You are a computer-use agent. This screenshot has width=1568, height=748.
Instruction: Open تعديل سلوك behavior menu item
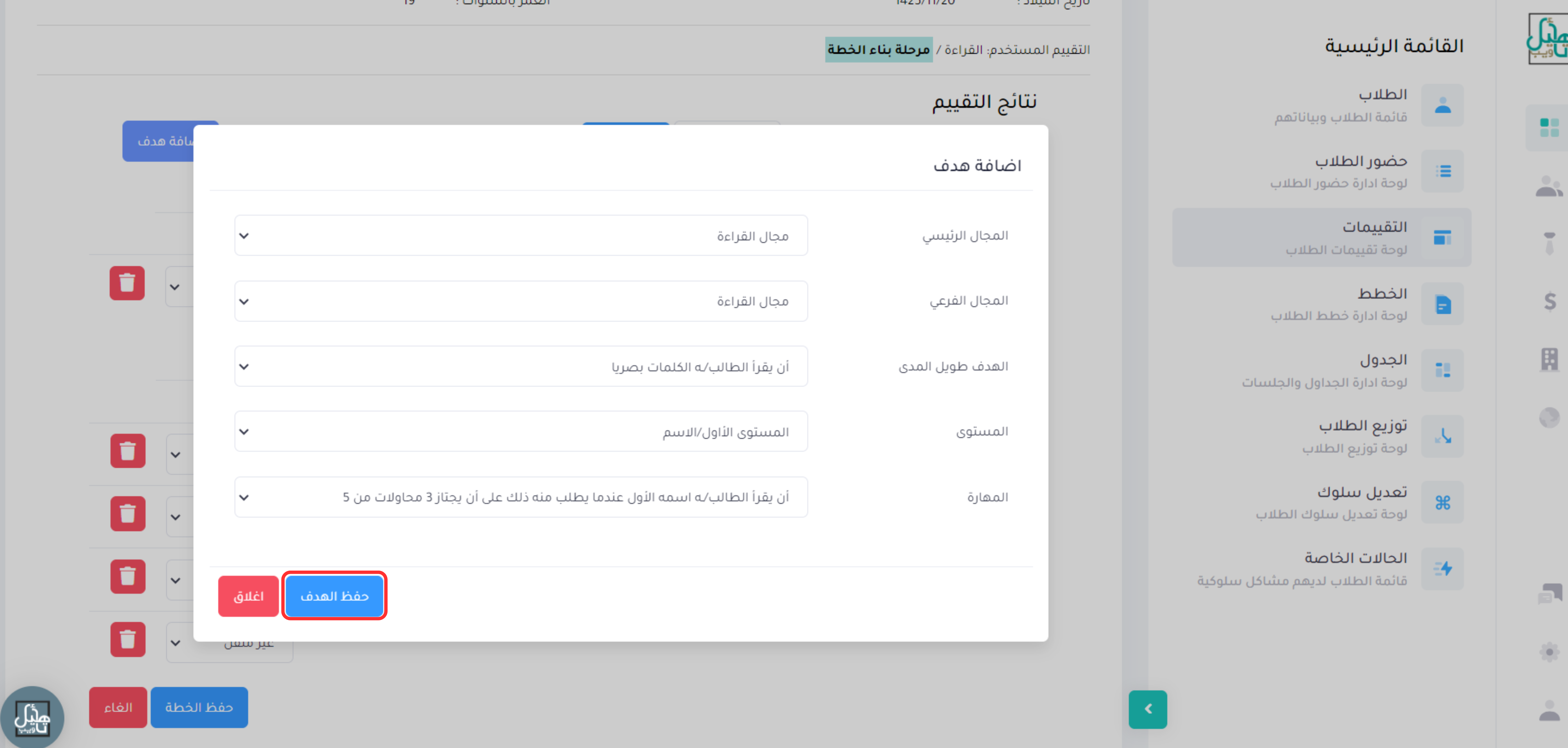pyautogui.click(x=1321, y=502)
